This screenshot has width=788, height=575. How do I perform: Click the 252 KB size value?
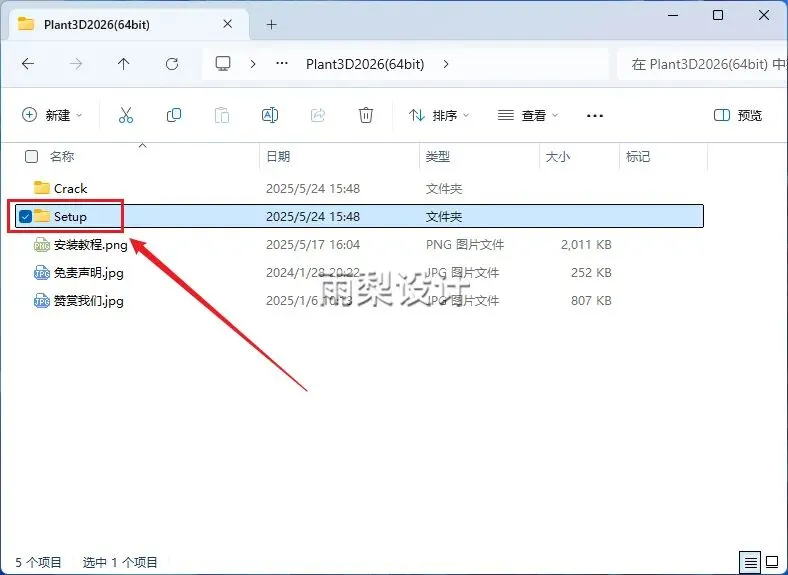(x=591, y=273)
